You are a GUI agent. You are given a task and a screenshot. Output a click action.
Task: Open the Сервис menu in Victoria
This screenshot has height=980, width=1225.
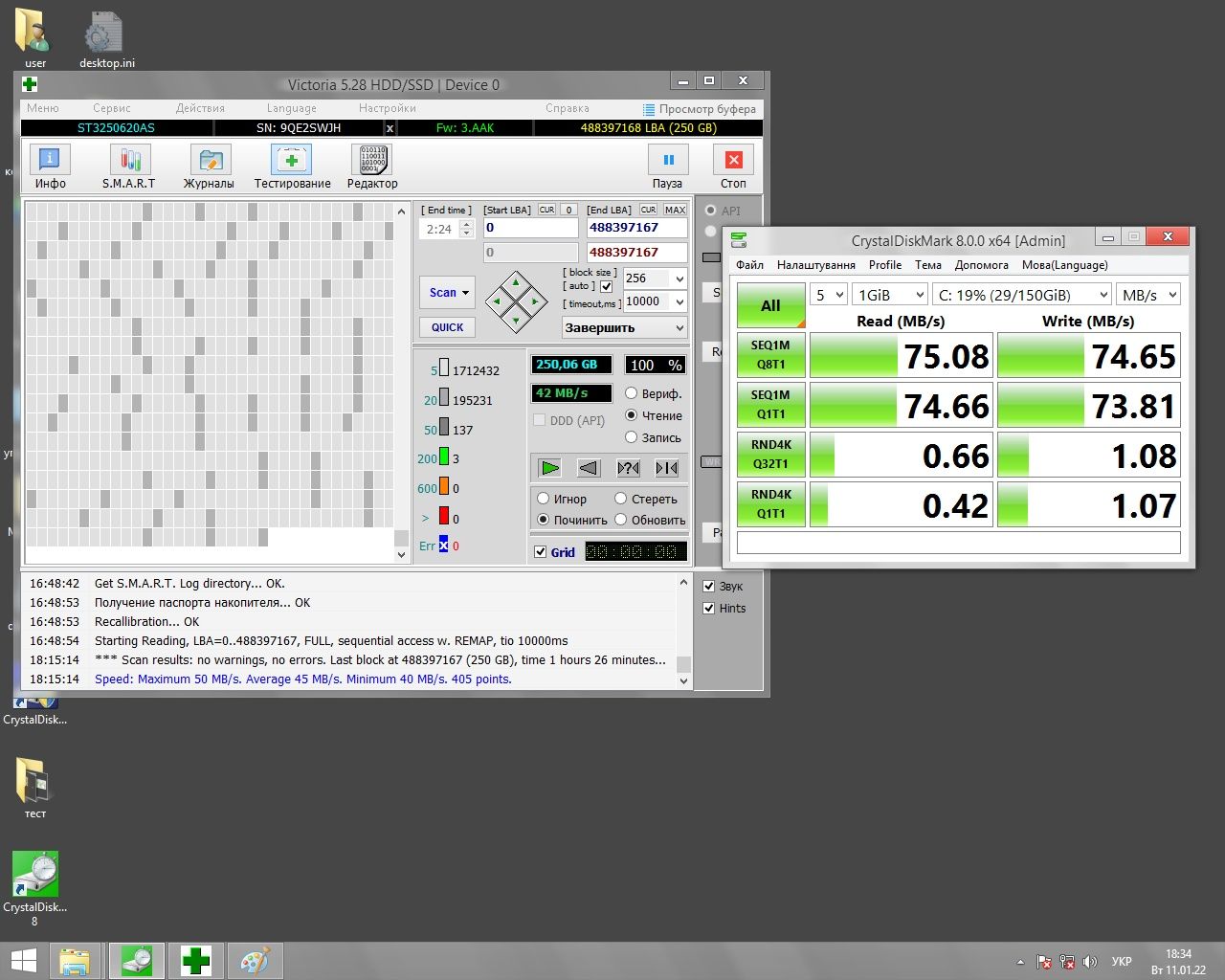tap(112, 108)
